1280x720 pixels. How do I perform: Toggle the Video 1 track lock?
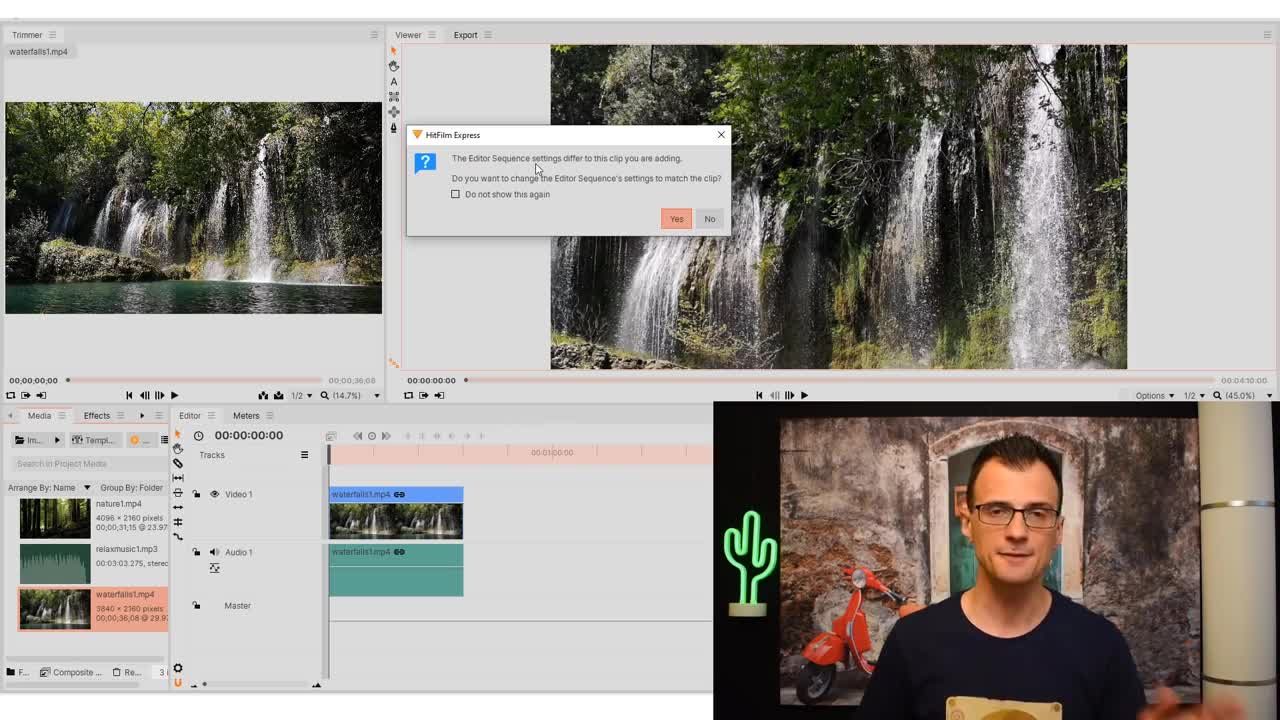[x=196, y=494]
